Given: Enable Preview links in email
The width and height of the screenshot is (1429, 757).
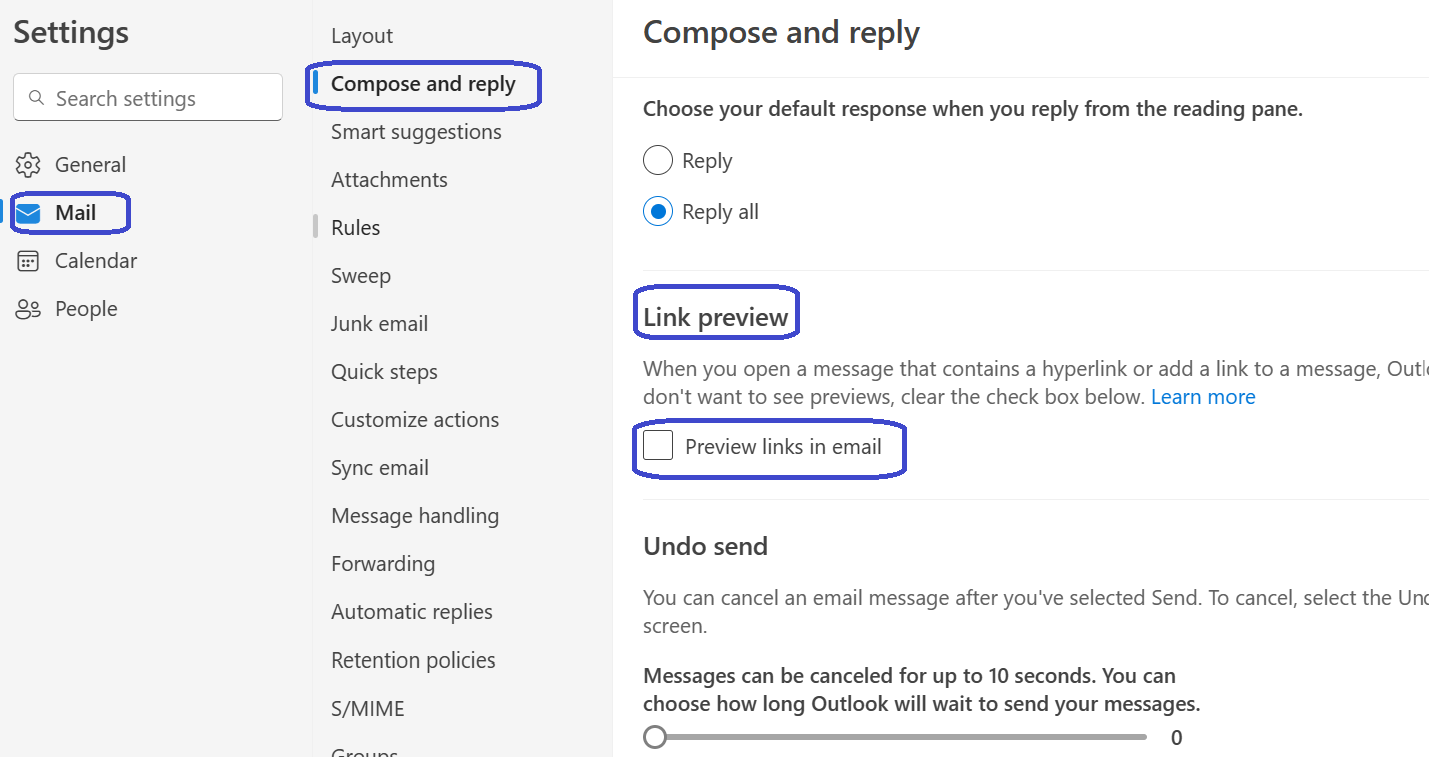Looking at the screenshot, I should [x=657, y=444].
